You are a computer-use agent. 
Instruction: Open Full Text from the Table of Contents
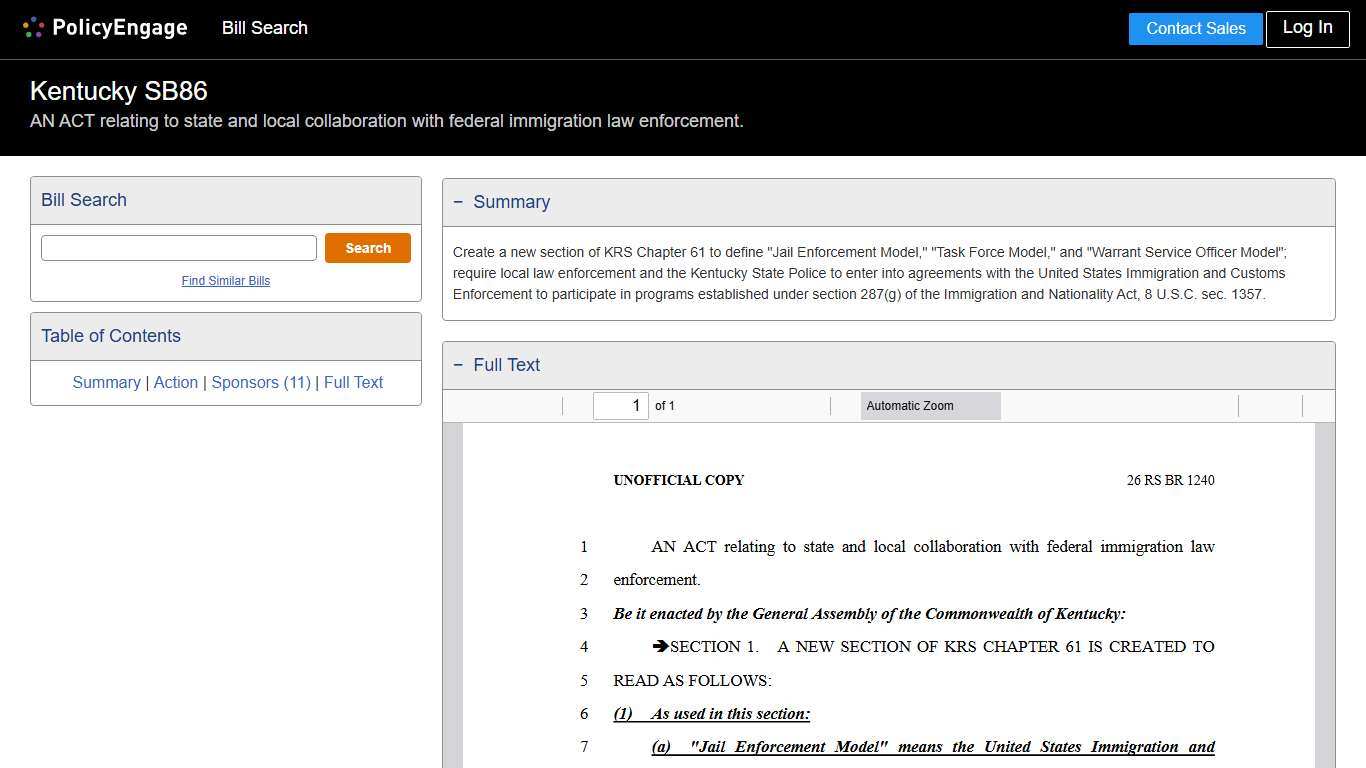tap(353, 382)
